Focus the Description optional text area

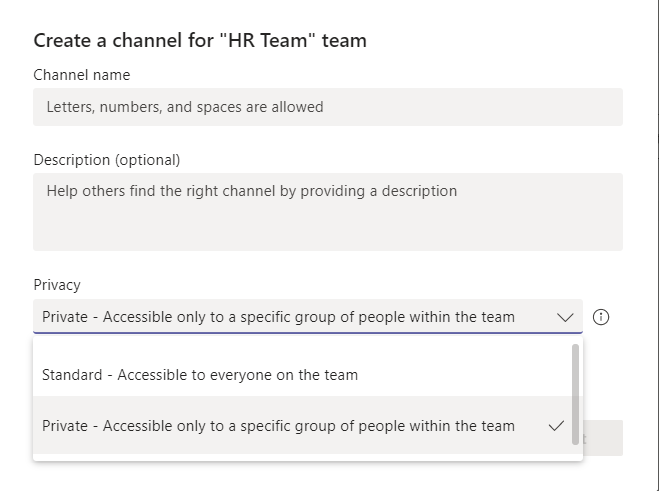(x=327, y=211)
